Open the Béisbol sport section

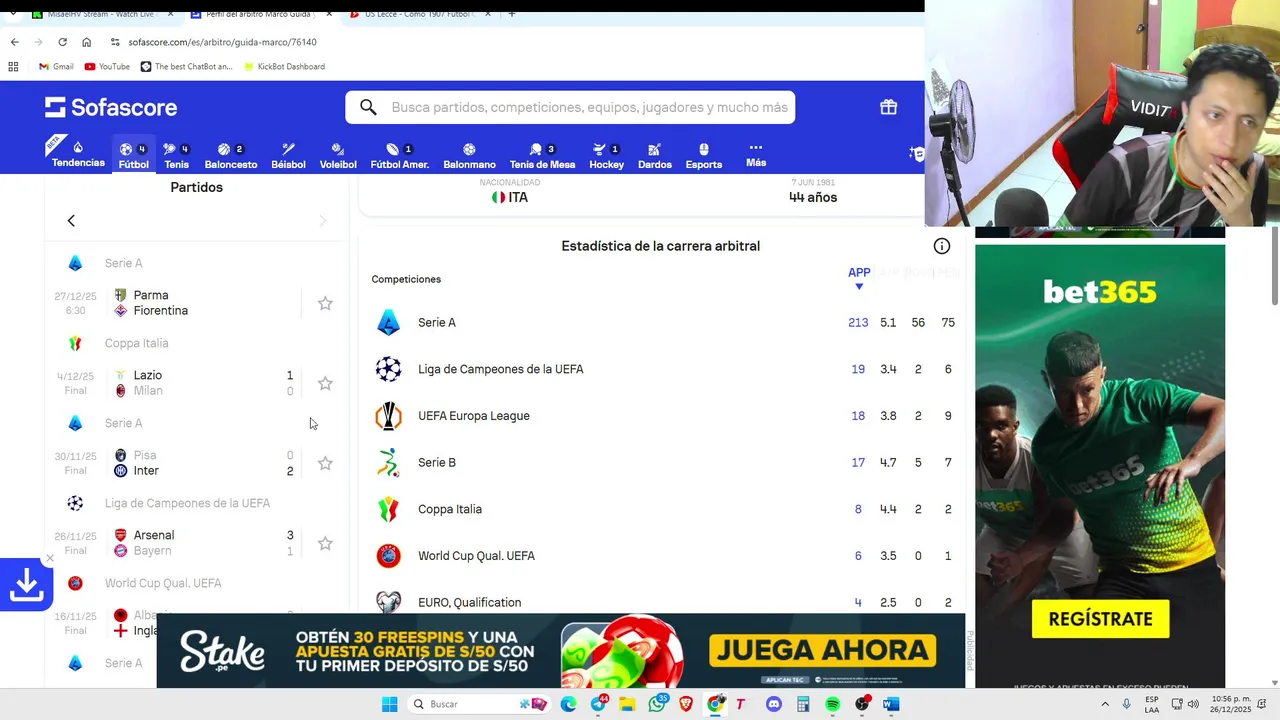[288, 155]
